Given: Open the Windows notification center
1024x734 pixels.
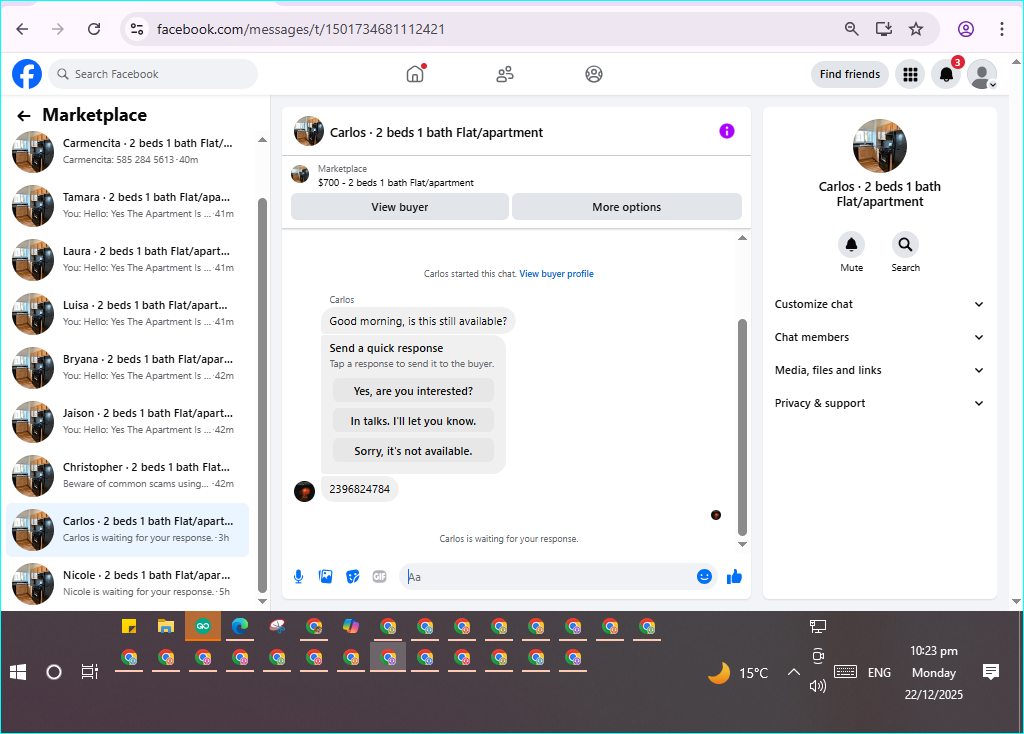Looking at the screenshot, I should [x=991, y=671].
